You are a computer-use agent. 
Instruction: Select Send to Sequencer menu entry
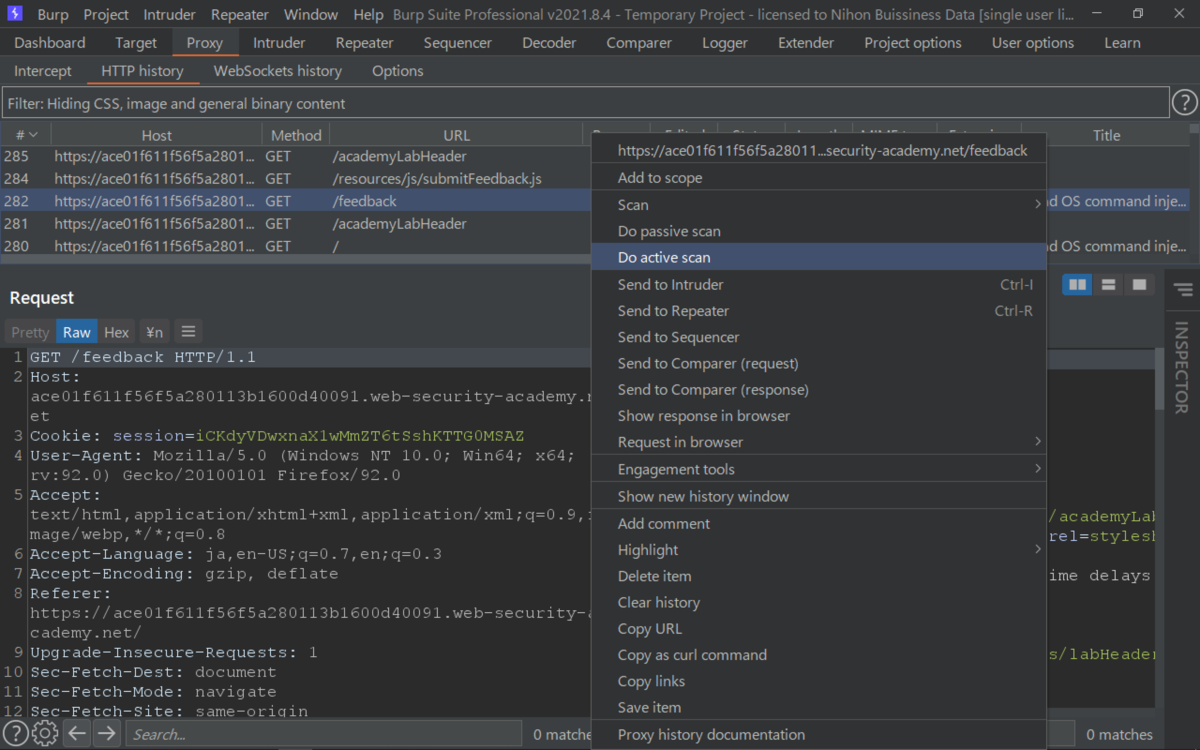coord(818,337)
